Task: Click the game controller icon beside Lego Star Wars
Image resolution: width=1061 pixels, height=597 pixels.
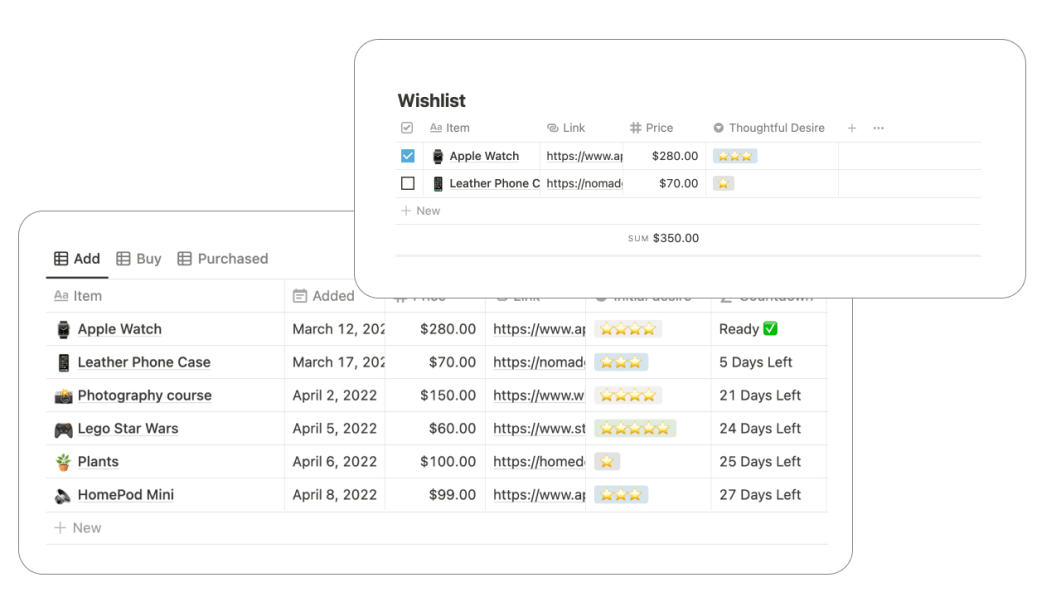Action: click(63, 429)
